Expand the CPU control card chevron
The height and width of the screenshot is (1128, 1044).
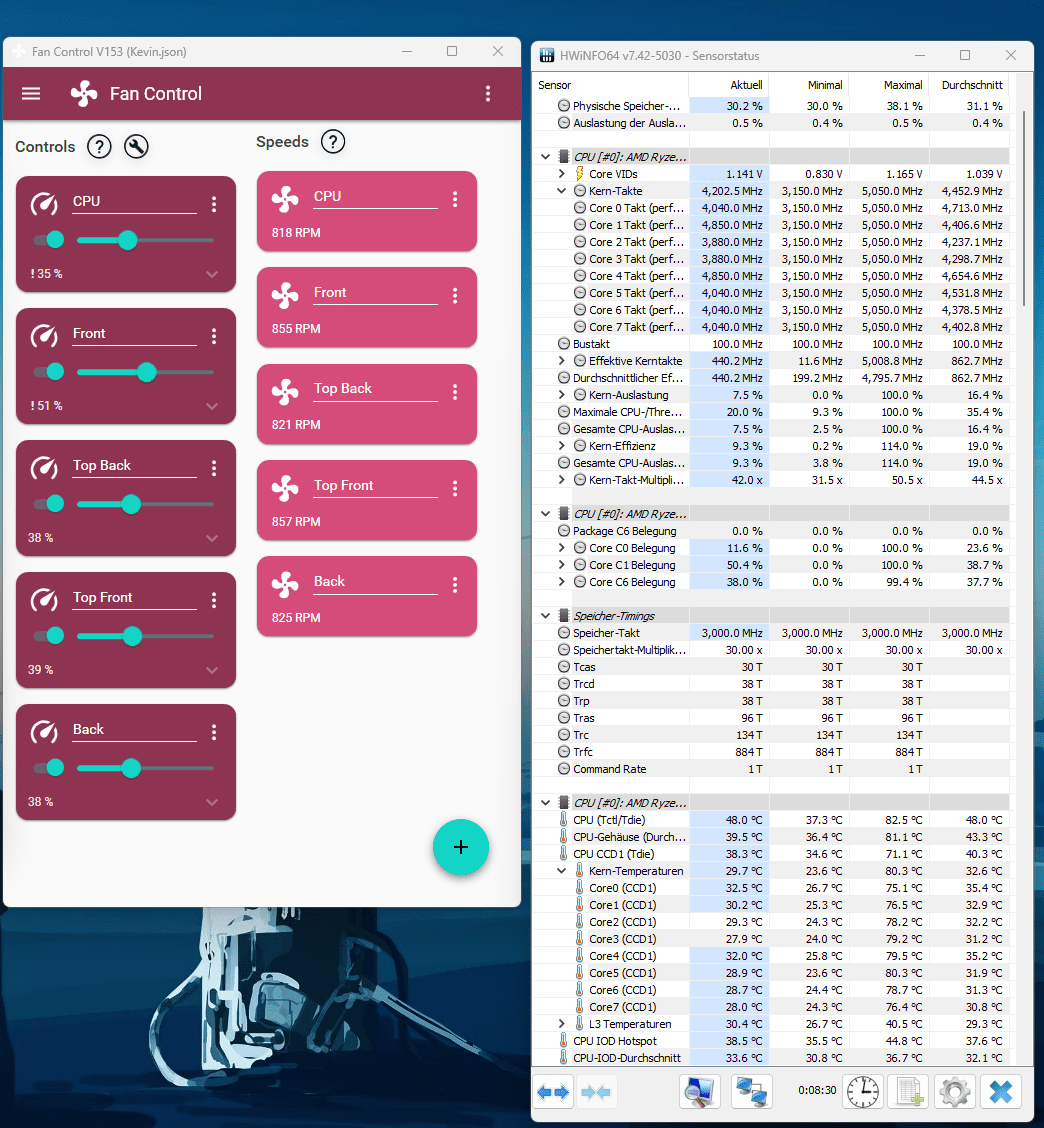click(x=212, y=274)
